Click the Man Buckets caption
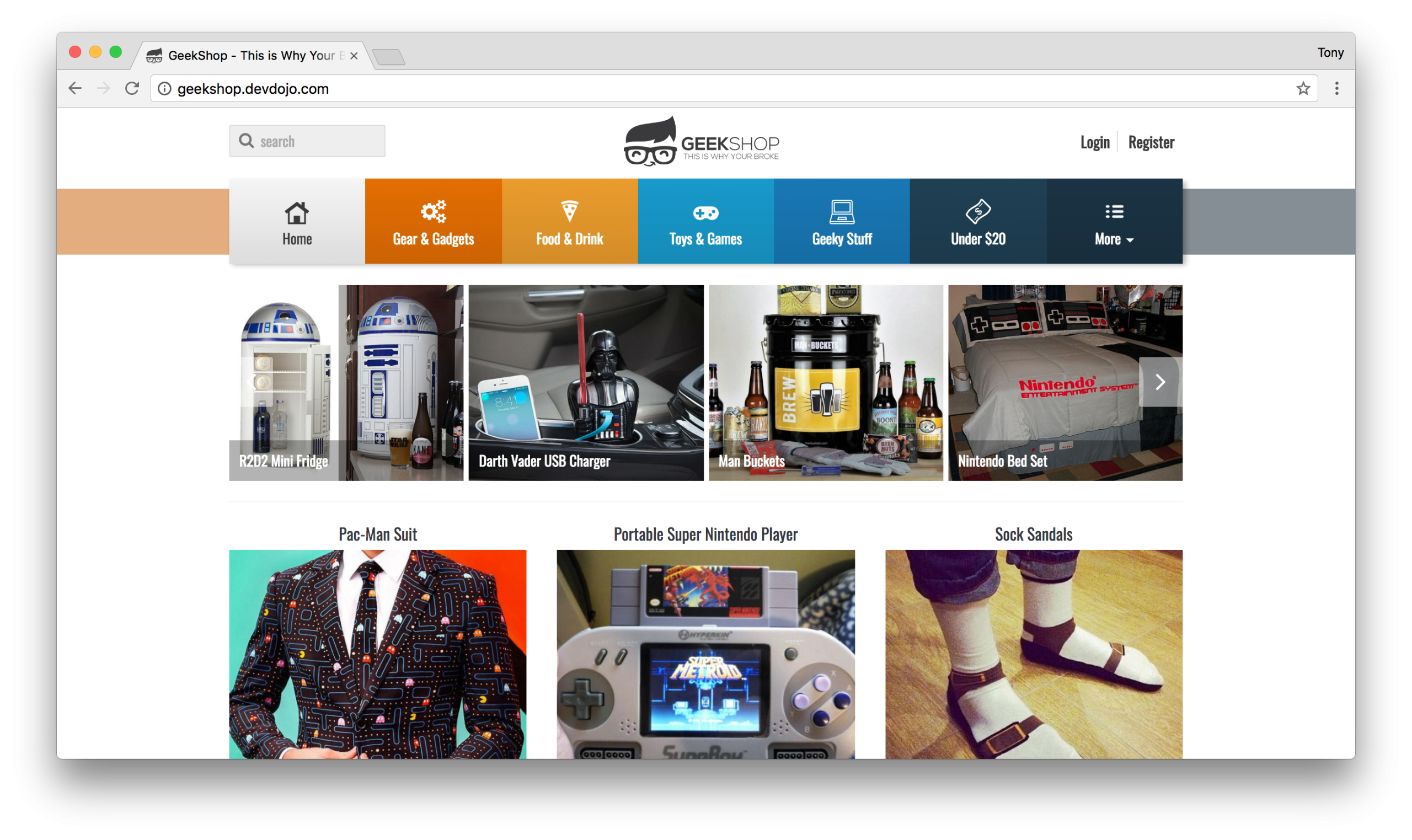This screenshot has height=840, width=1412. click(751, 461)
